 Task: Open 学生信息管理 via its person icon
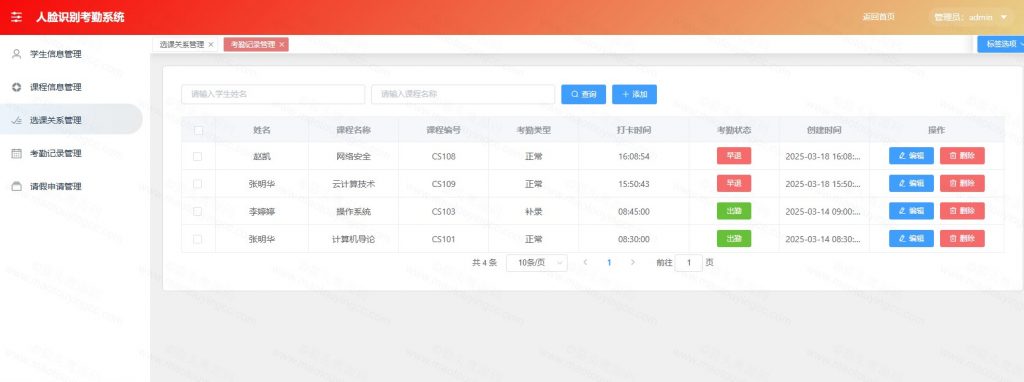17,54
